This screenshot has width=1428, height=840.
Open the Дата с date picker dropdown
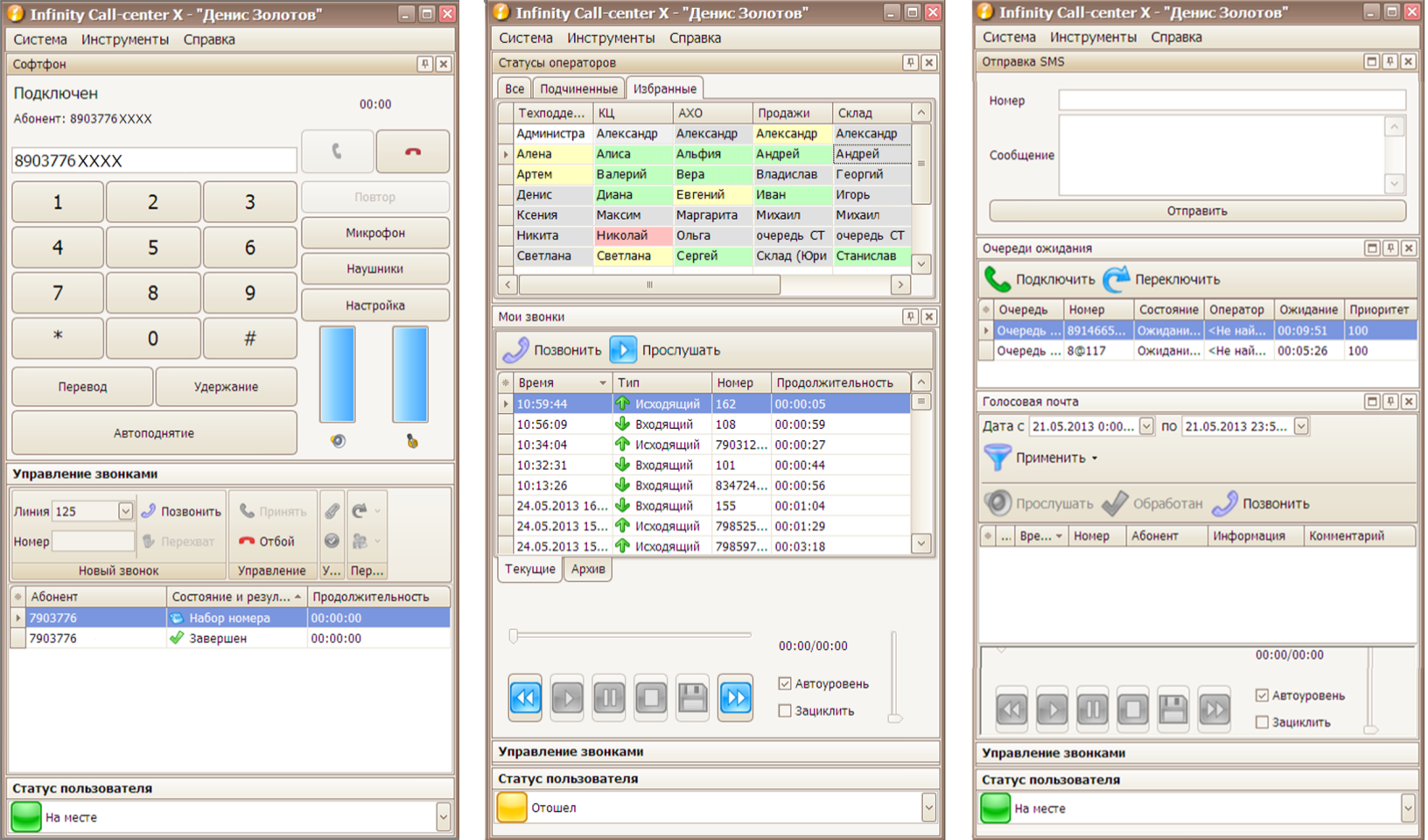pos(1146,426)
